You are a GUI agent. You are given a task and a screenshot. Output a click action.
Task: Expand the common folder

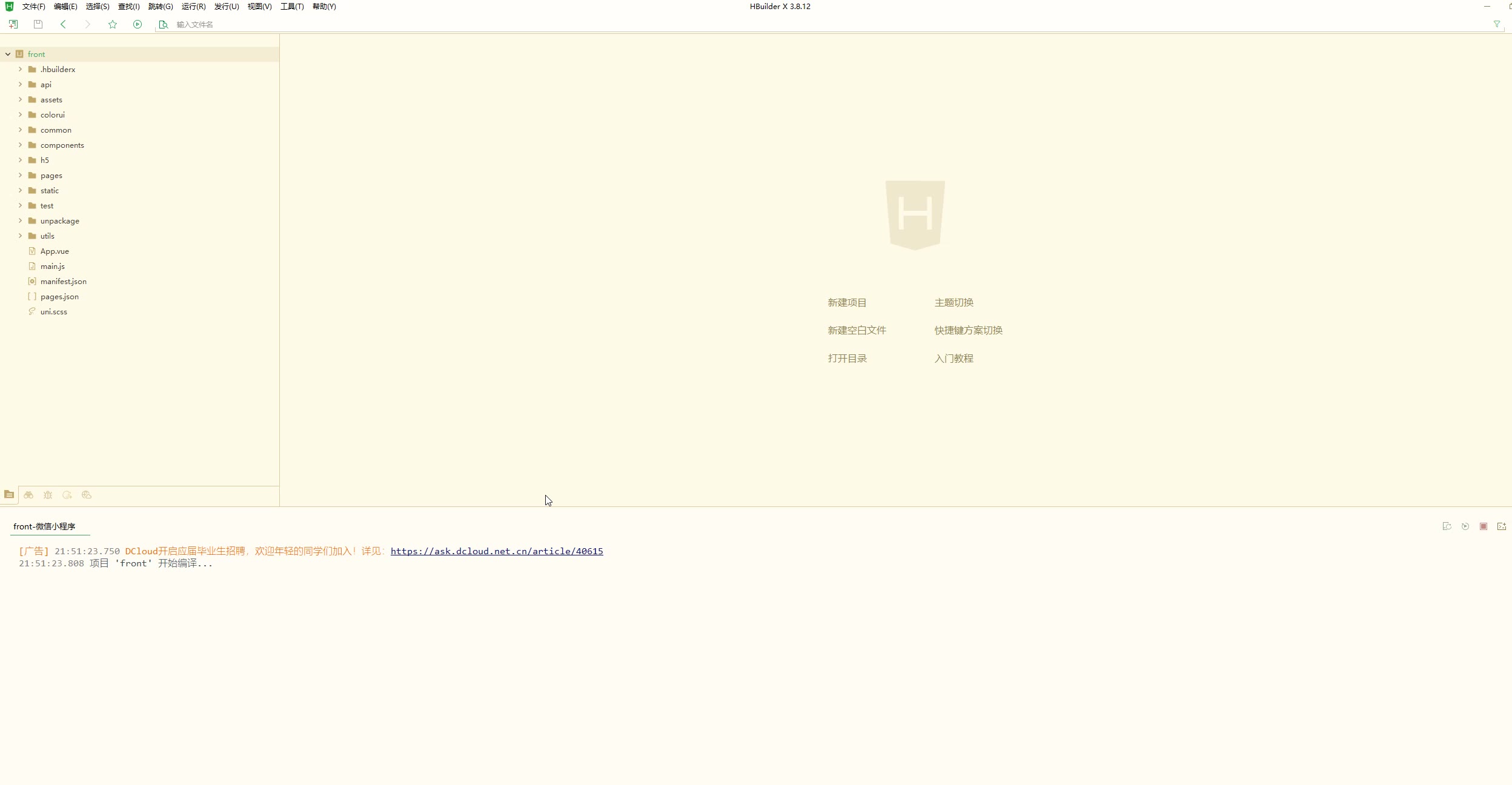coord(20,130)
